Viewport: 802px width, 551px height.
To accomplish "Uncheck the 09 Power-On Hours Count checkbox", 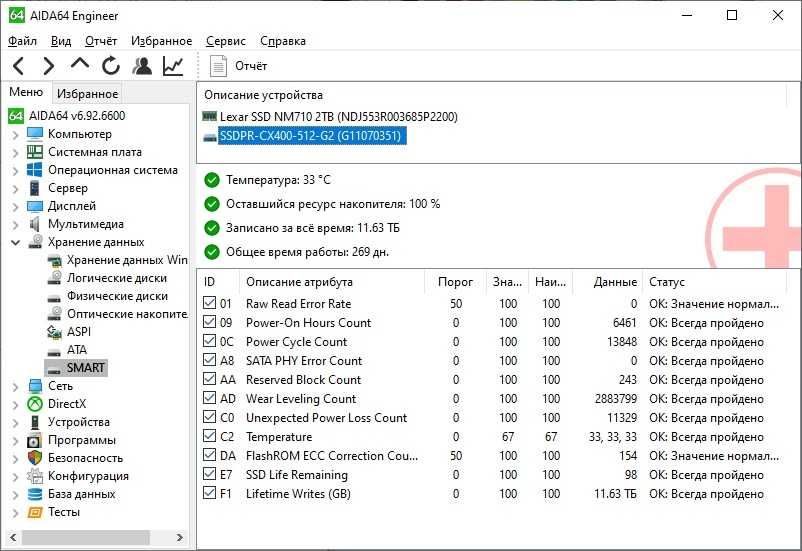I will [209, 321].
